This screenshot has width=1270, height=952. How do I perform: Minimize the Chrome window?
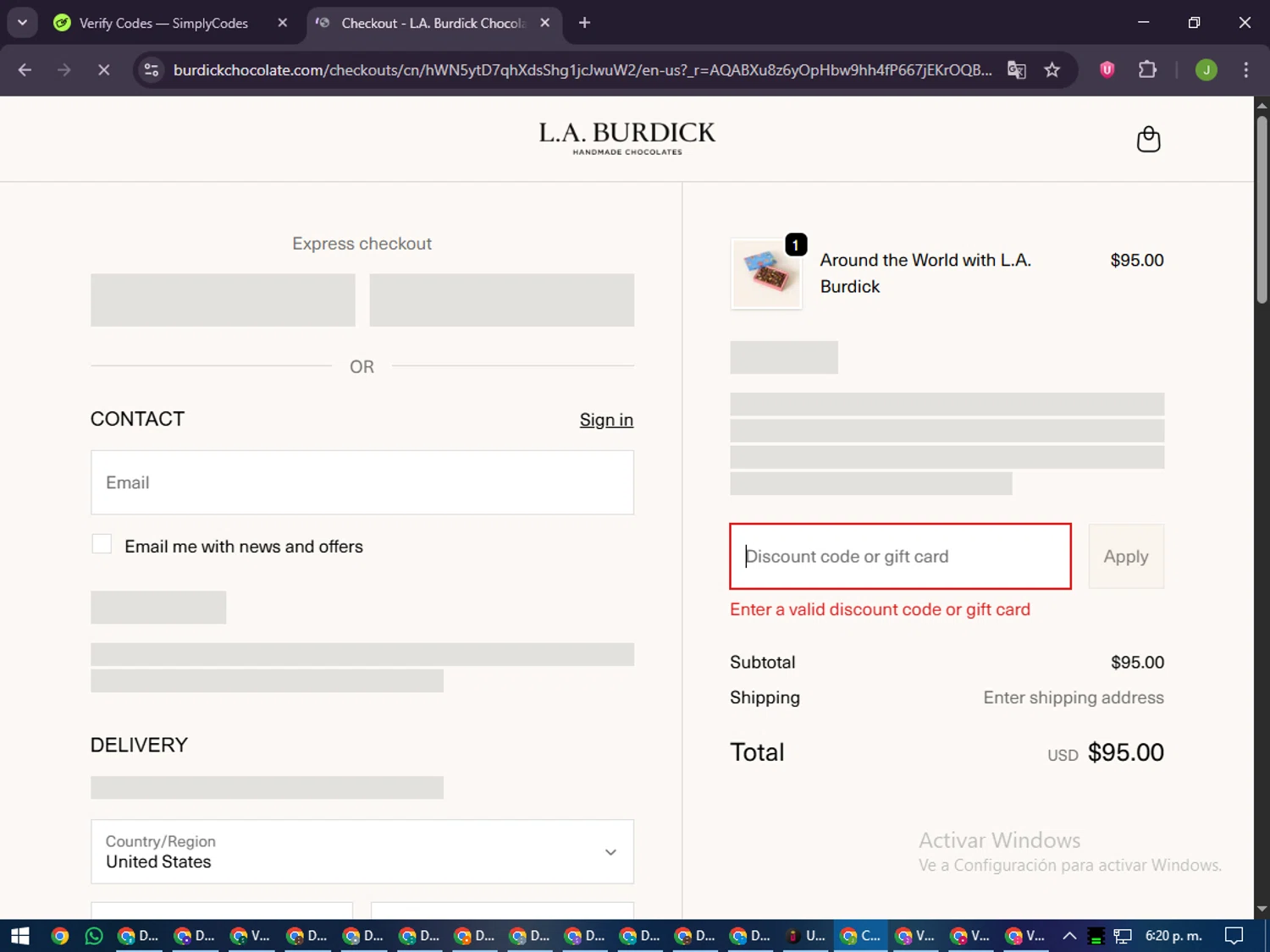[1143, 23]
